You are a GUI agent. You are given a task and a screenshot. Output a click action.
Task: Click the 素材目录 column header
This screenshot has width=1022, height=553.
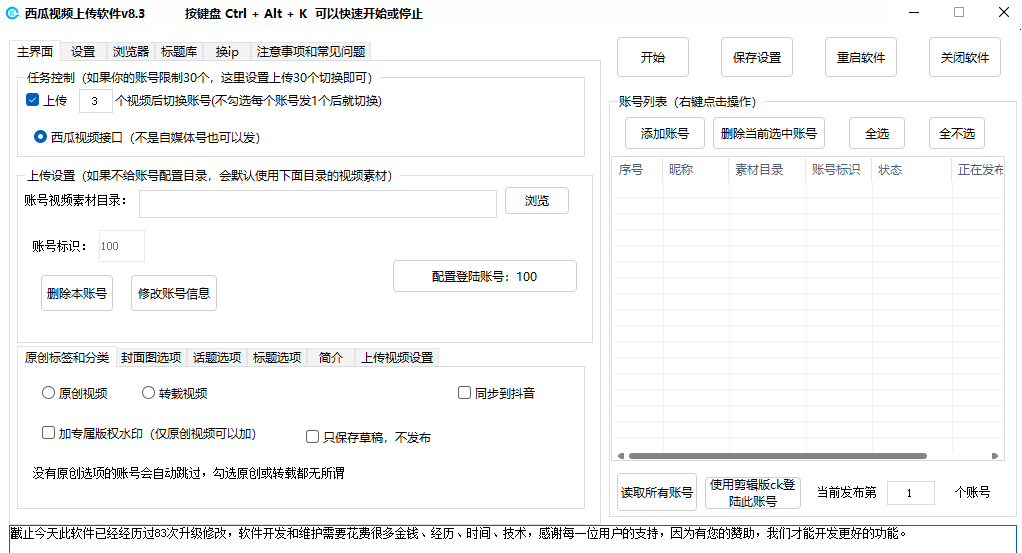(767, 170)
